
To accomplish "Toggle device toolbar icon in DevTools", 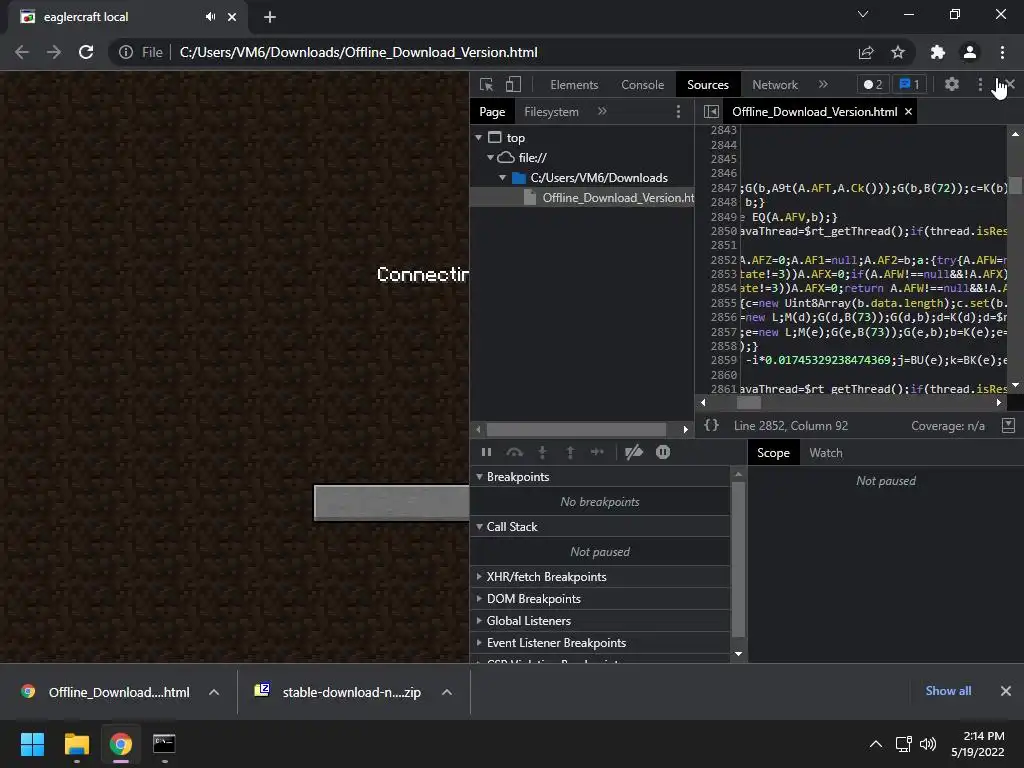I will pyautogui.click(x=513, y=84).
